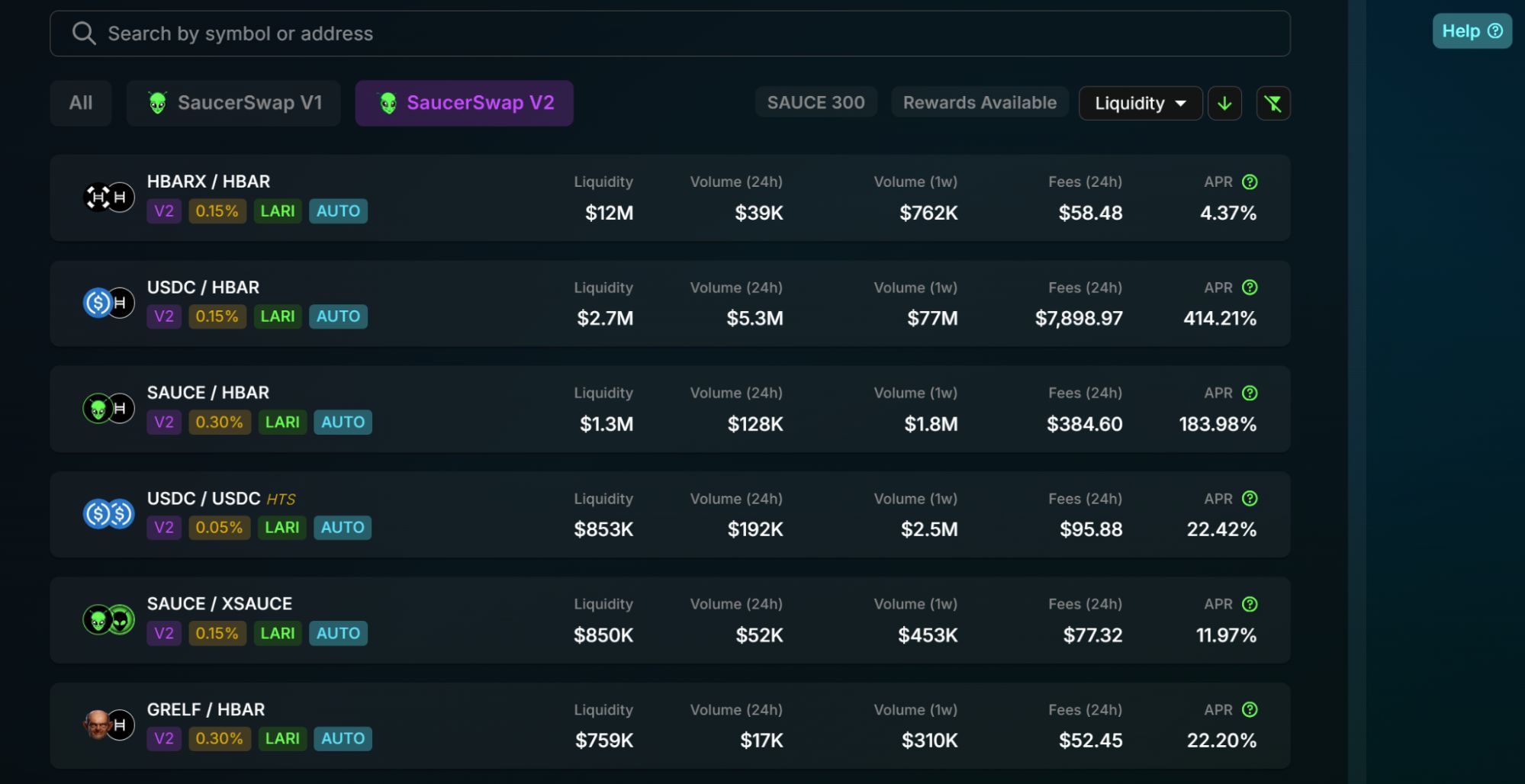Select the All pools tab
1525x784 pixels.
click(81, 103)
